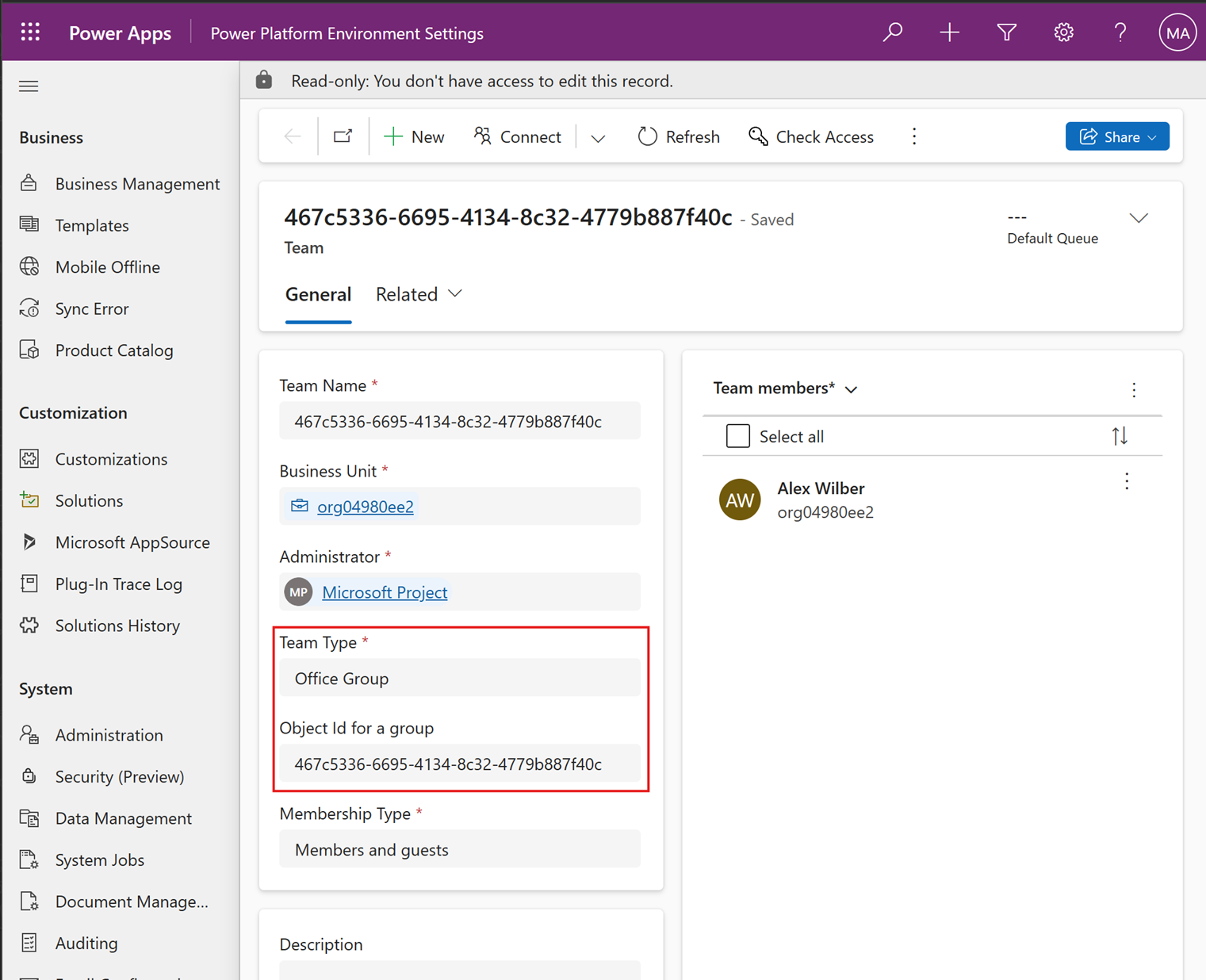This screenshot has height=980, width=1206.
Task: Click the Auditing sidebar icon
Action: tap(29, 943)
